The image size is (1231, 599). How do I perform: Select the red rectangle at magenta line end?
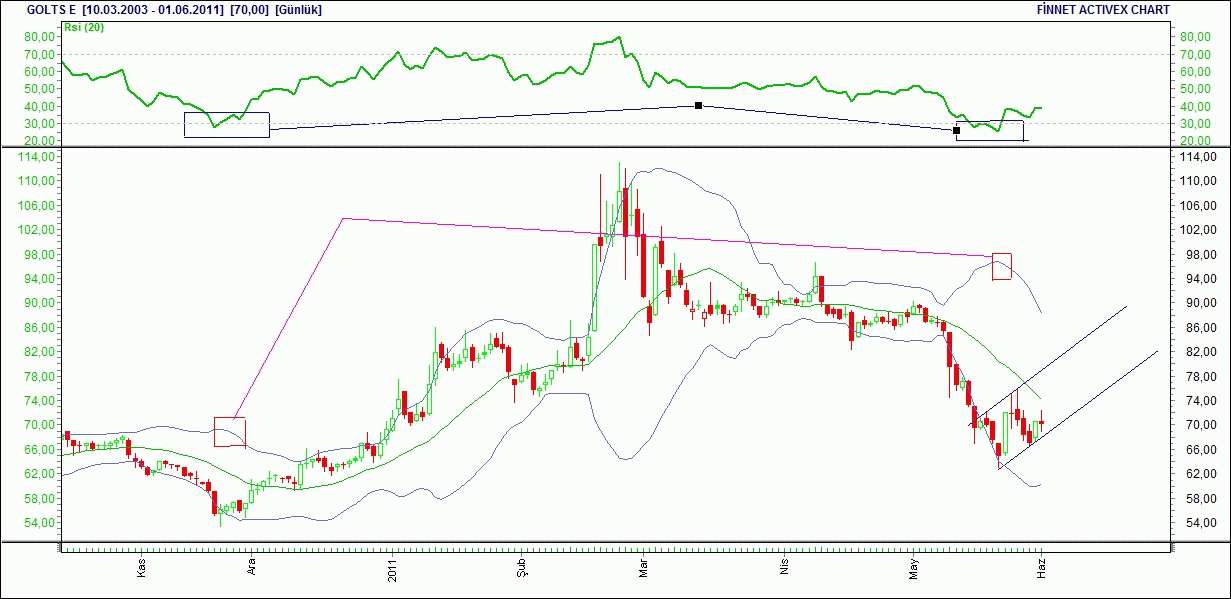point(1001,266)
